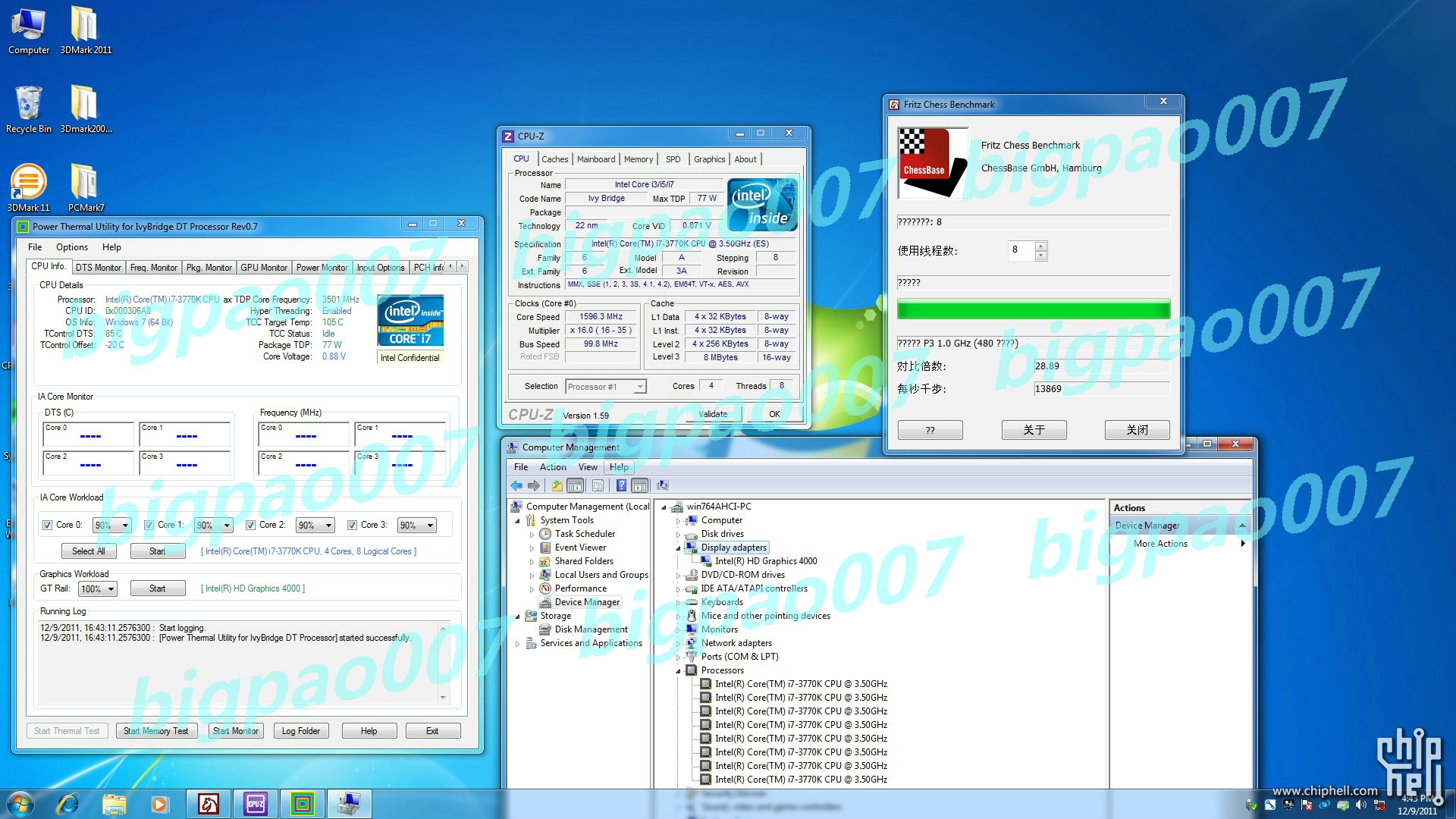Toggle Core 1 workload checkbox on

[x=148, y=524]
